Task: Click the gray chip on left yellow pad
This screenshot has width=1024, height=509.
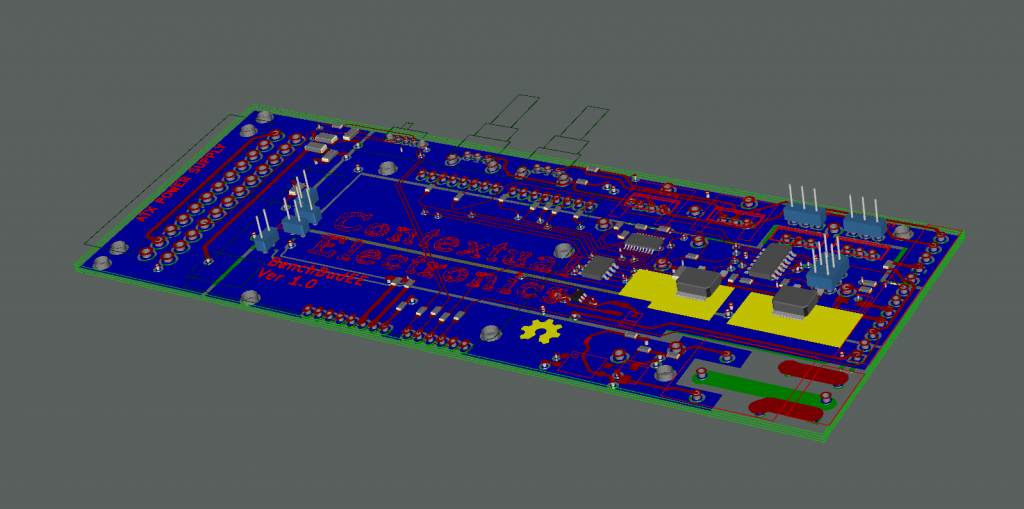Action: click(696, 283)
